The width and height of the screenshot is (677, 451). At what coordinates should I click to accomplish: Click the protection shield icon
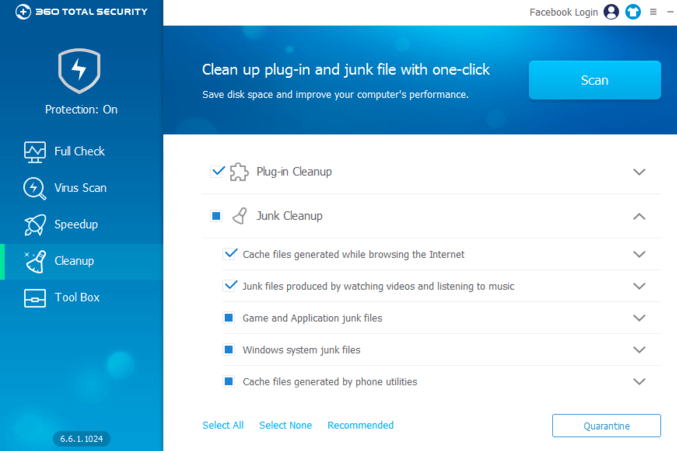click(79, 71)
